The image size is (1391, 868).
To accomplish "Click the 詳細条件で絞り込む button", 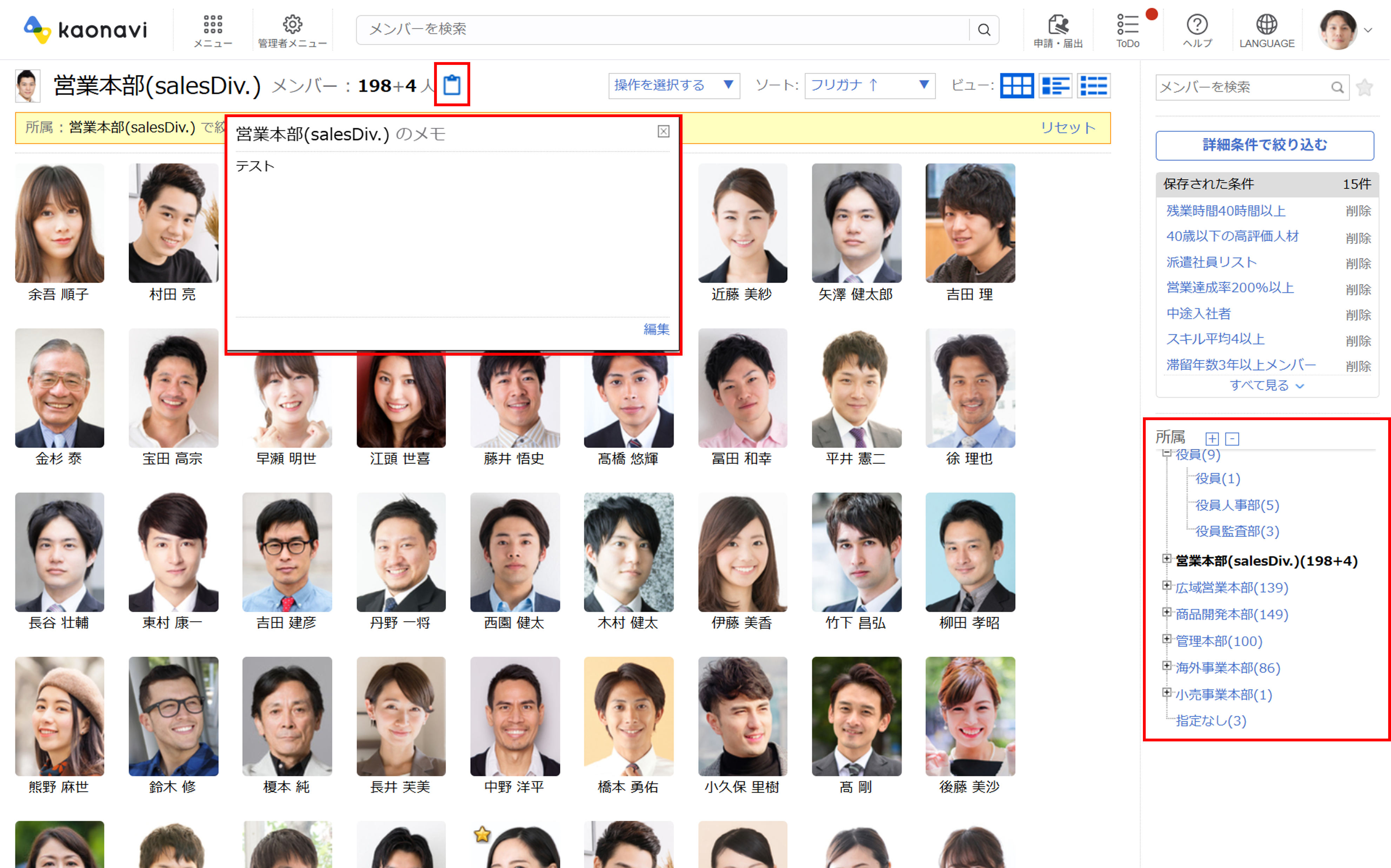I will 1265,145.
